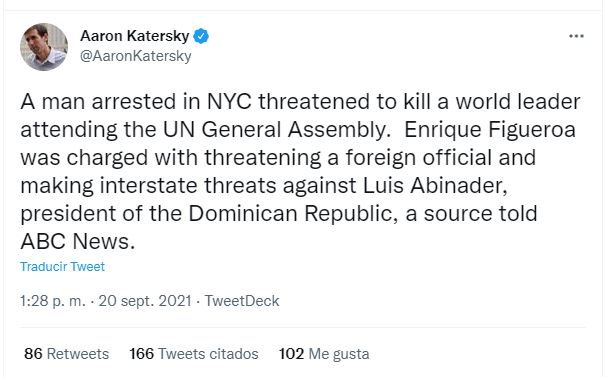Image resolution: width=607 pixels, height=377 pixels.
Task: Click Enrique Figueroa in the tweet text
Action: pos(490,130)
